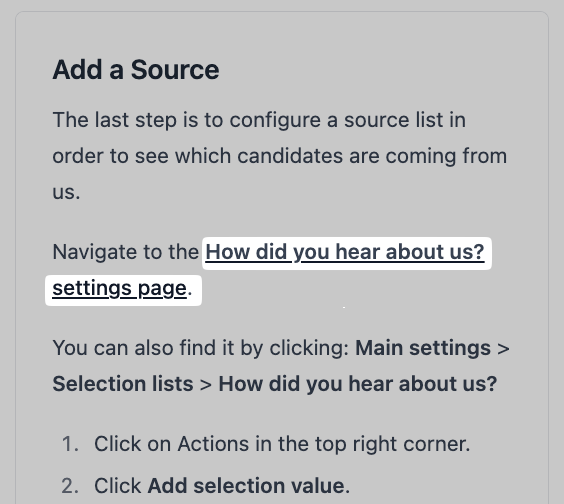
Task: Open the underlined "How did you hear about us?" link
Action: click(345, 252)
